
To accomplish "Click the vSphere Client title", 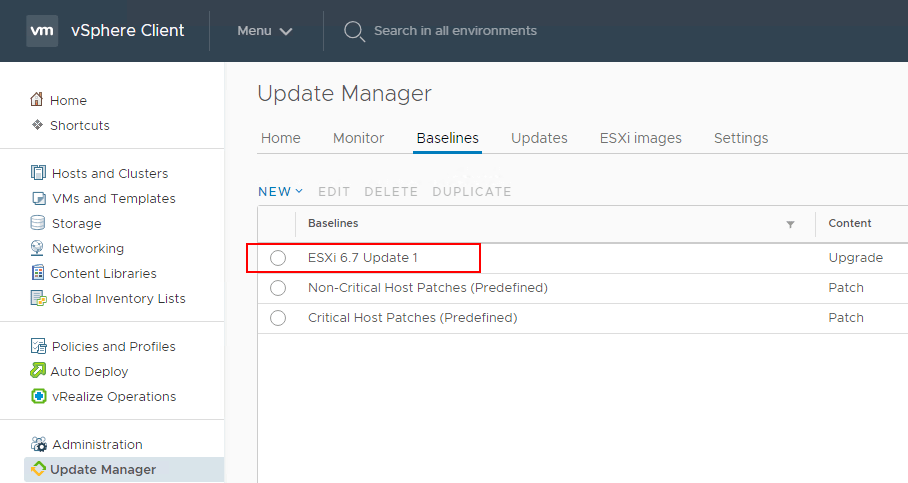I will click(x=127, y=30).
